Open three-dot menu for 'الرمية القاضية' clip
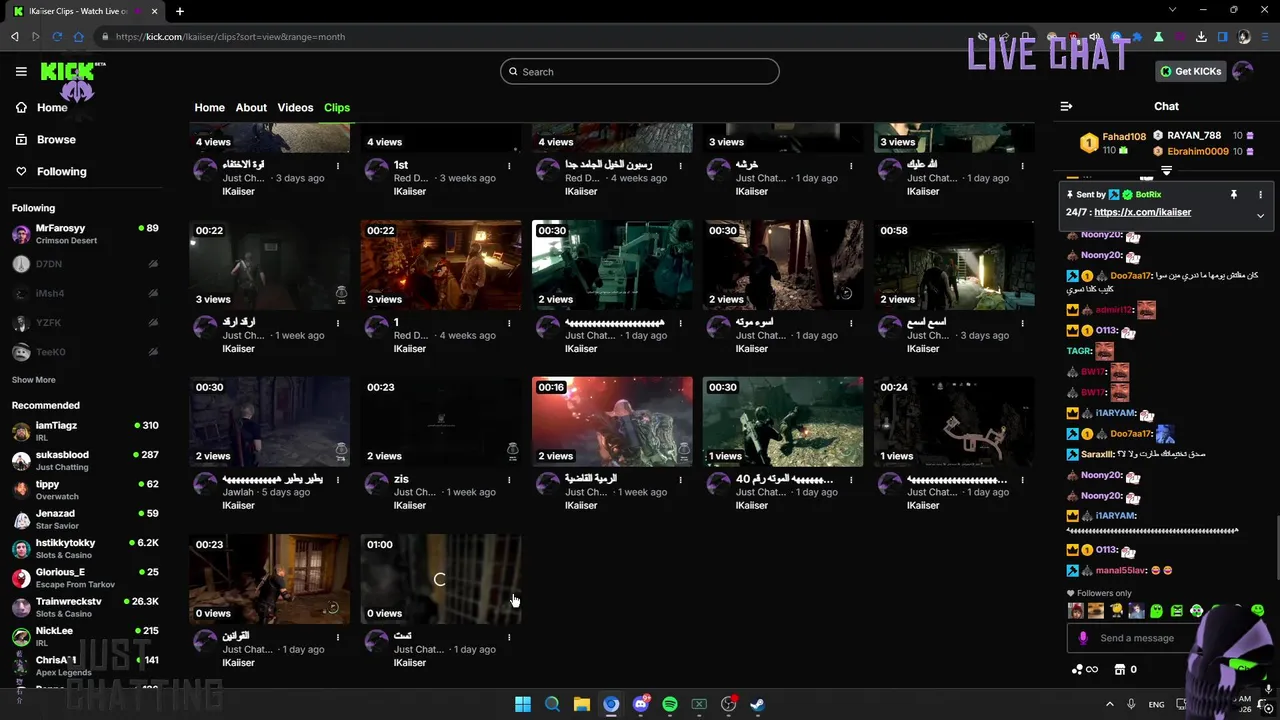Screen dimensions: 1280x720 coord(680,480)
